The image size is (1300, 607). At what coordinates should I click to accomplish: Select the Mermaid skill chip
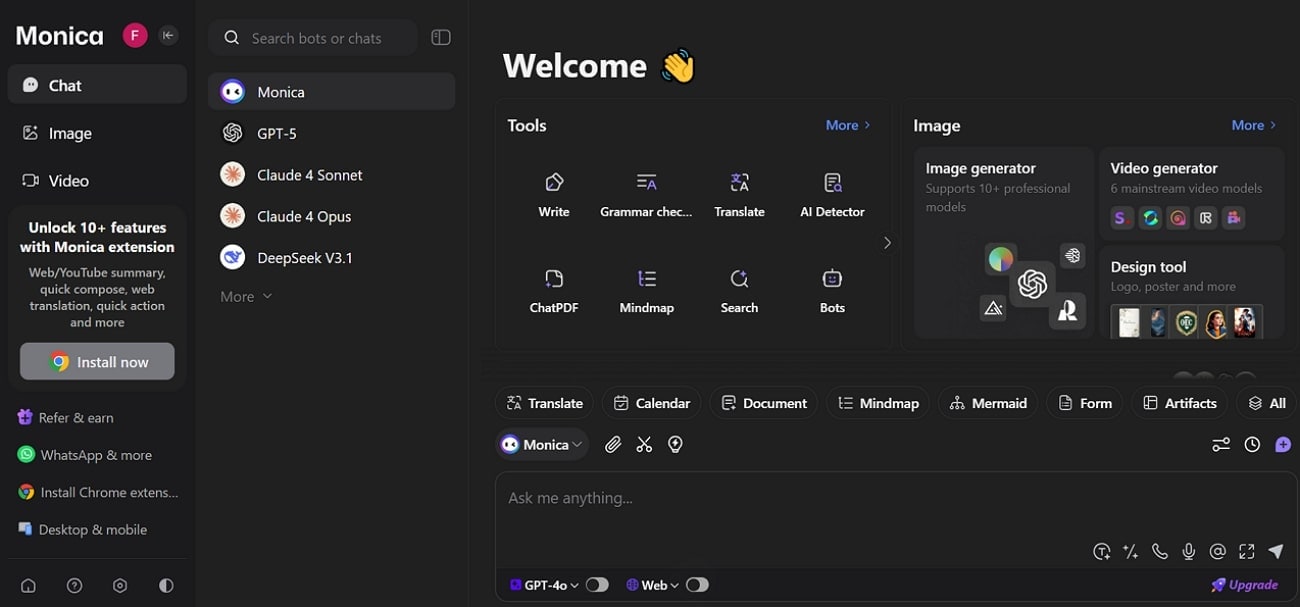pos(988,403)
